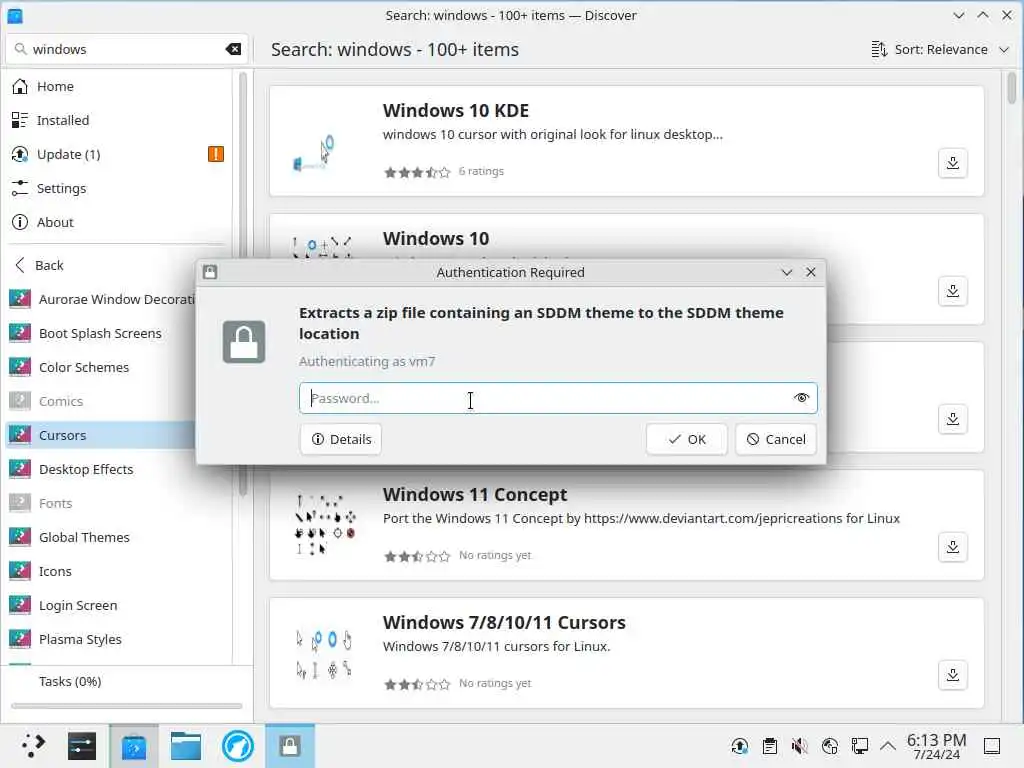Open the Sort: Relevance dropdown
1024x768 pixels.
(x=940, y=50)
